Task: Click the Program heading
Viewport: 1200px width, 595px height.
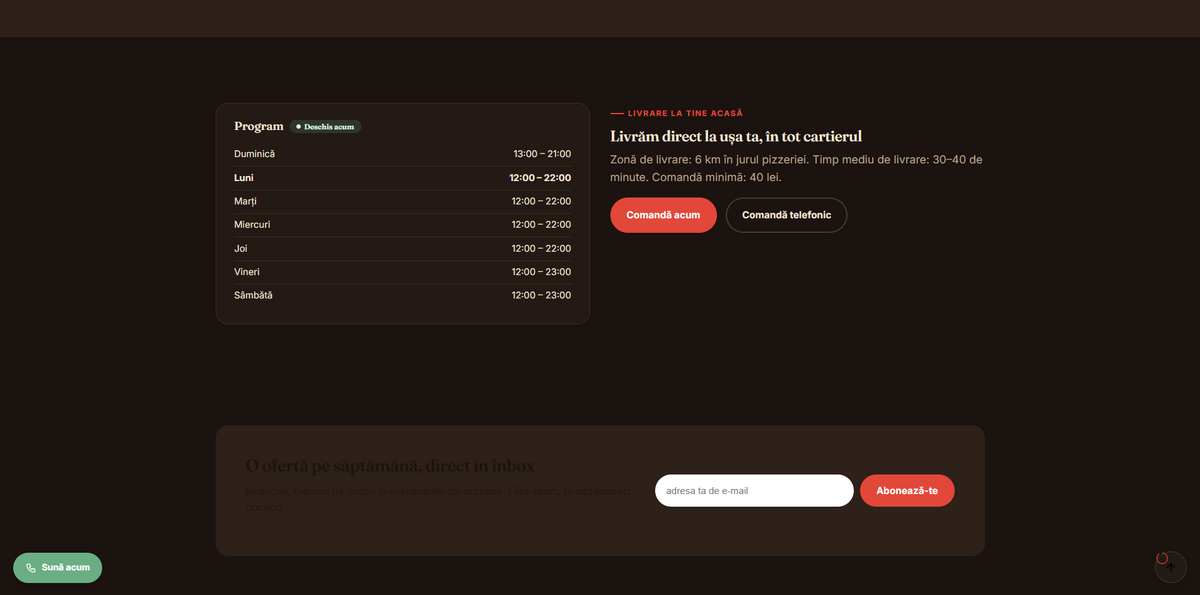Action: pyautogui.click(x=259, y=127)
